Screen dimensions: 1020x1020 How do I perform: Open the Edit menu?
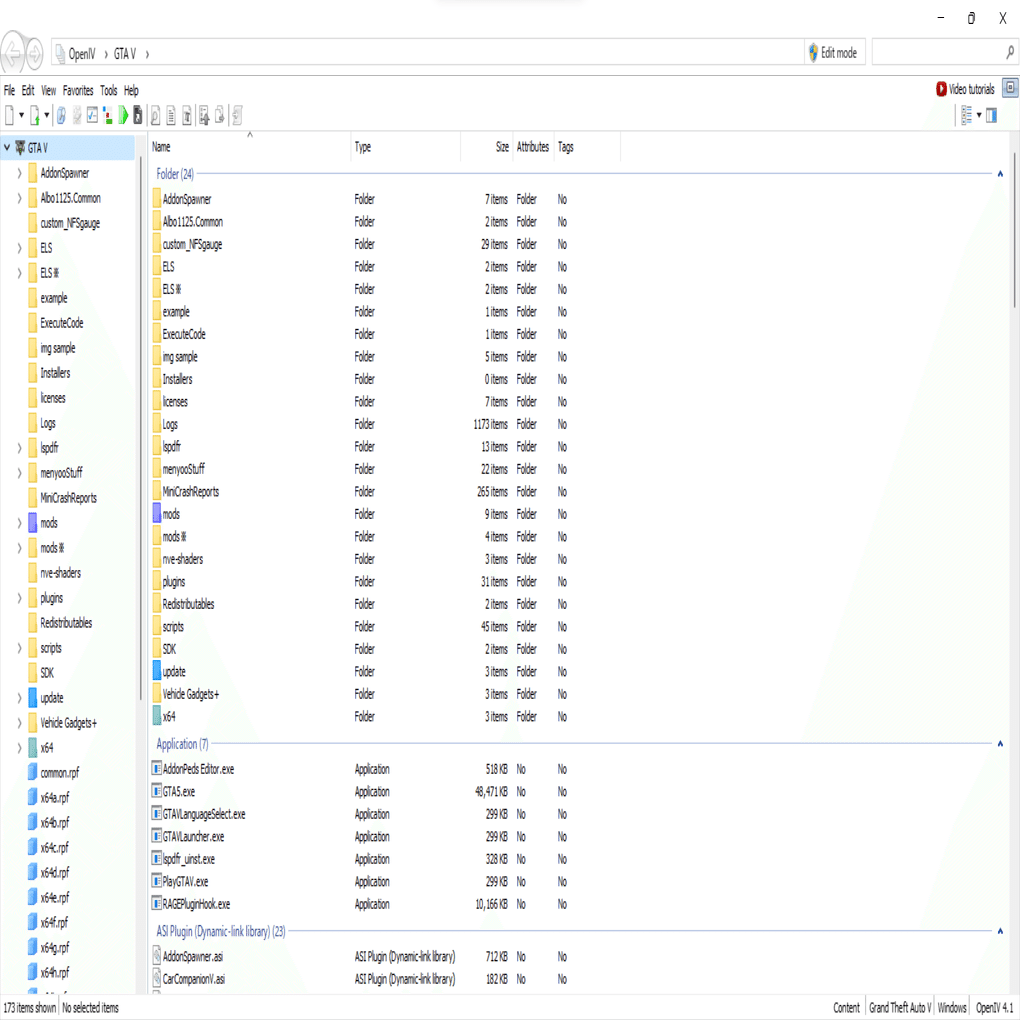point(28,90)
